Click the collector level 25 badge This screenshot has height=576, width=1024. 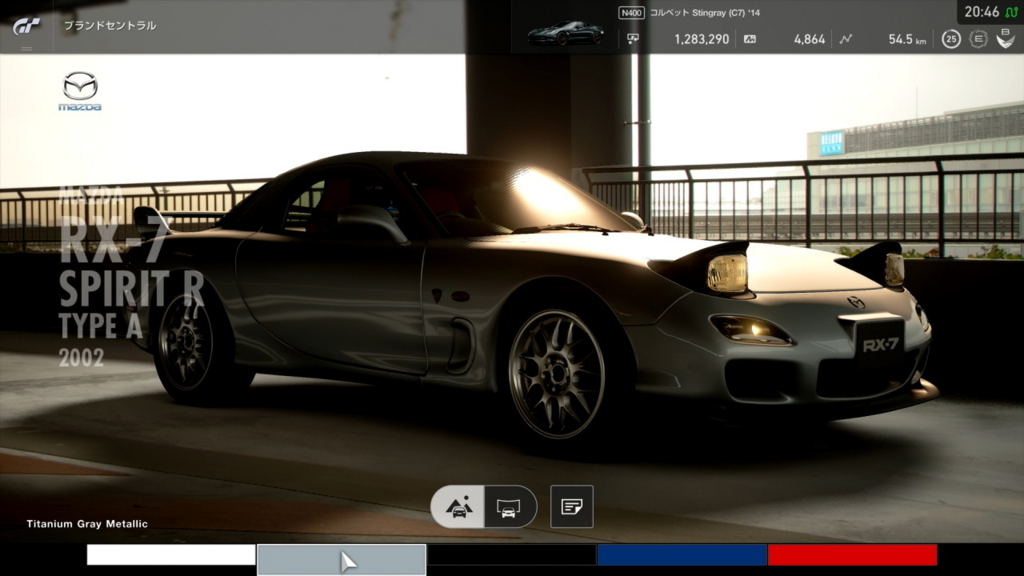951,39
